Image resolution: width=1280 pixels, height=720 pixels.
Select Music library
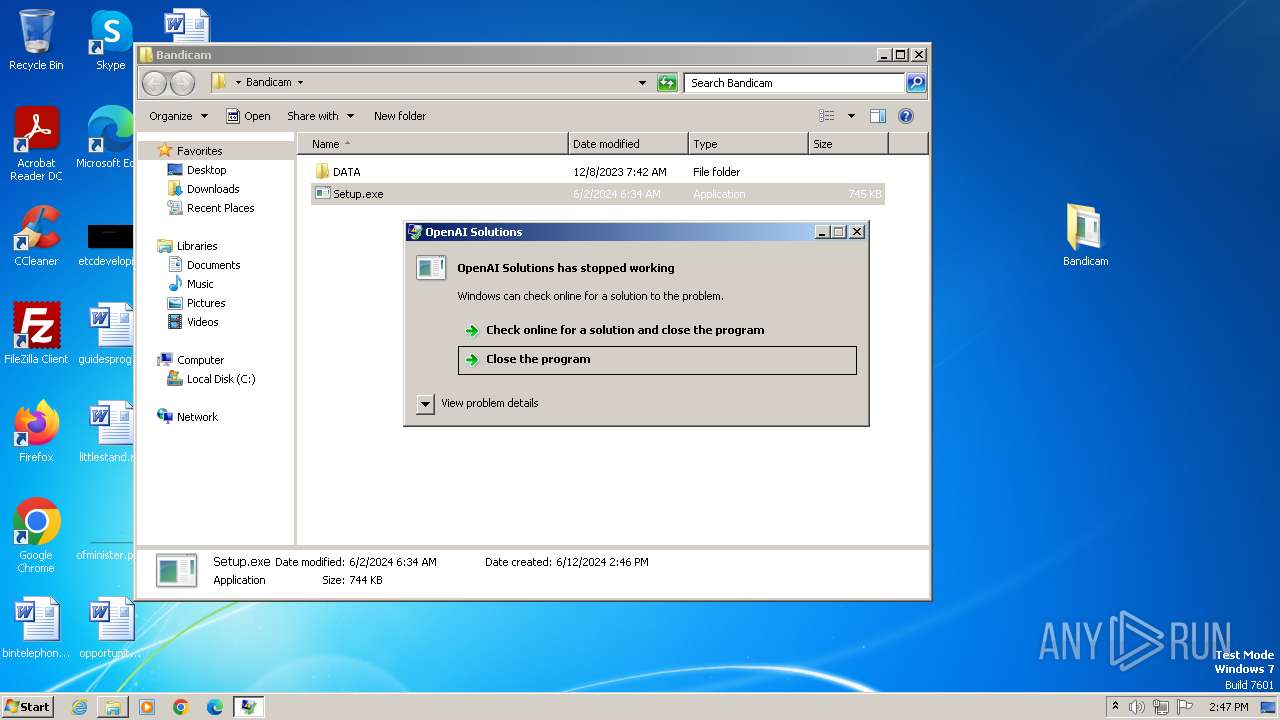click(200, 284)
